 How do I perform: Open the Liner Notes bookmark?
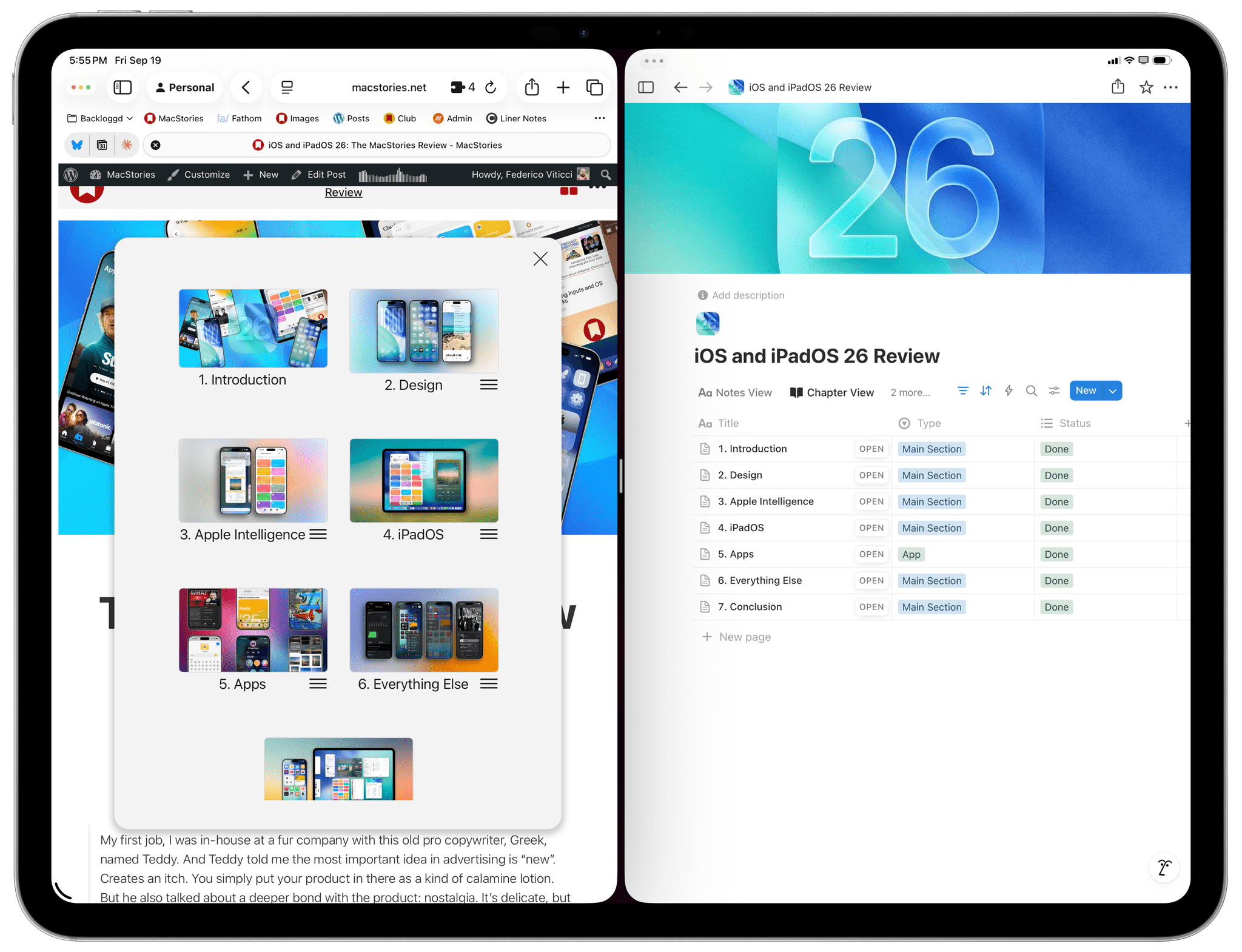pyautogui.click(x=516, y=118)
